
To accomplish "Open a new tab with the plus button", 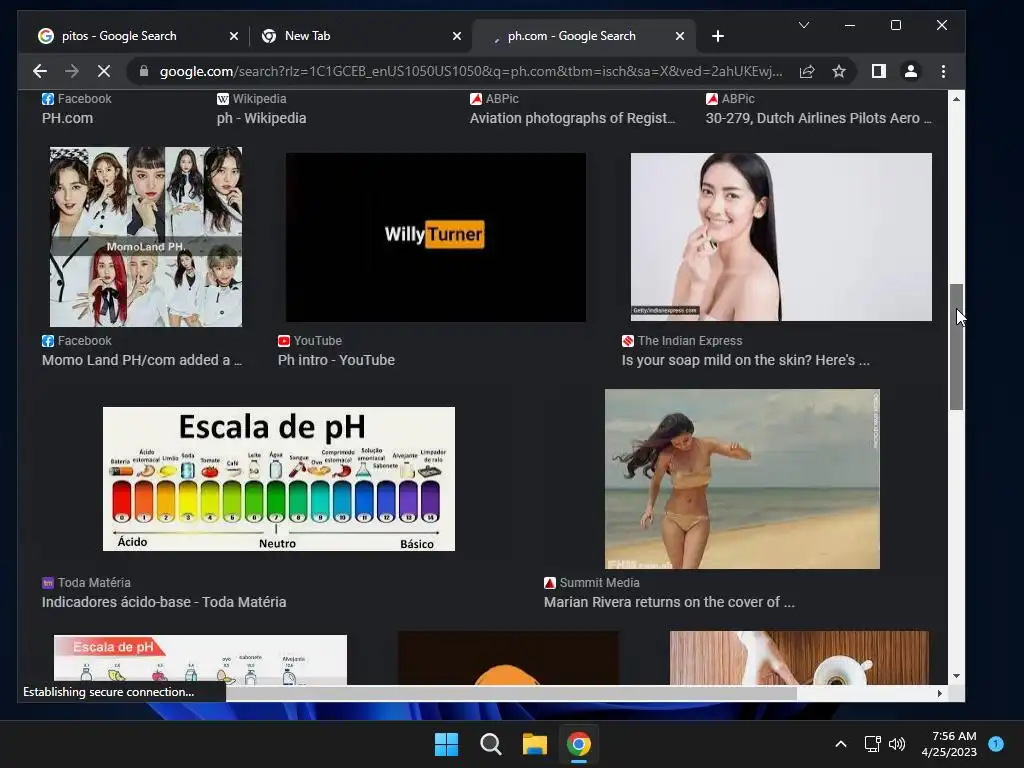I will click(x=718, y=36).
